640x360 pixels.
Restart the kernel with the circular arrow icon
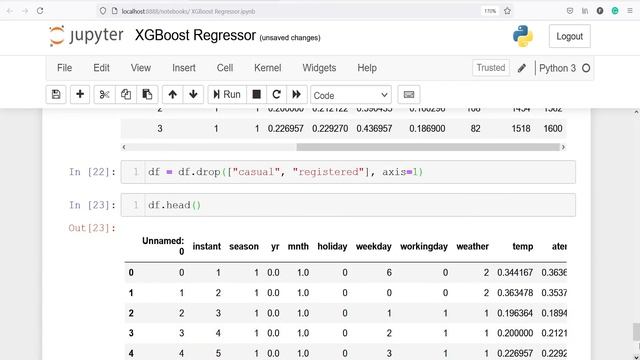tap(276, 95)
